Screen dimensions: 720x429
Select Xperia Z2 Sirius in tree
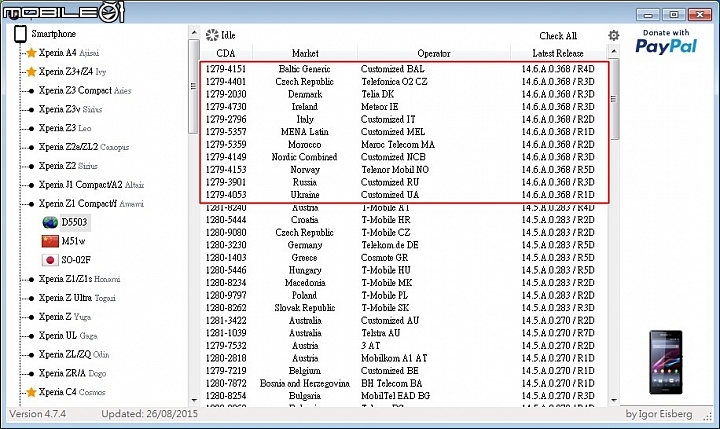pyautogui.click(x=68, y=166)
